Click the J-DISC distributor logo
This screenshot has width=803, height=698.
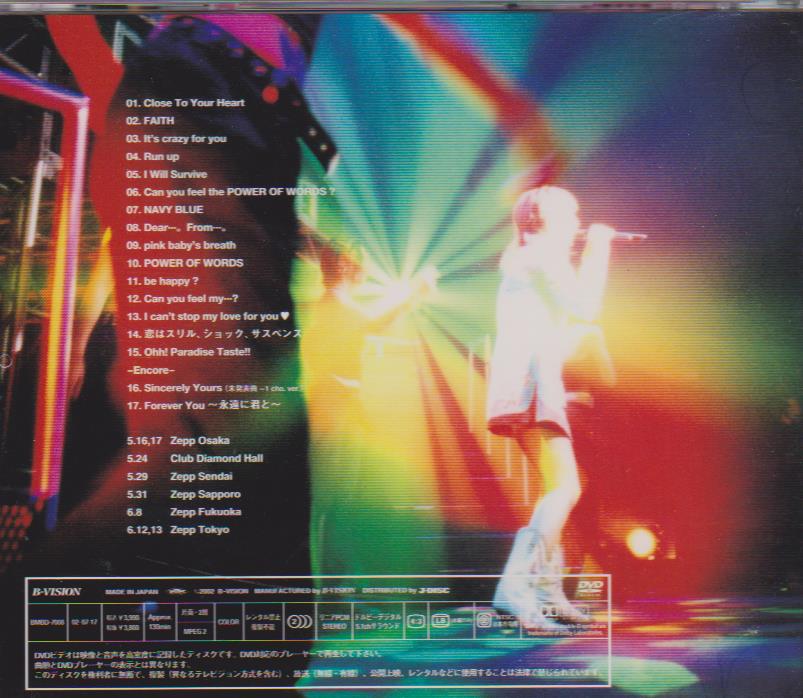[x=433, y=590]
